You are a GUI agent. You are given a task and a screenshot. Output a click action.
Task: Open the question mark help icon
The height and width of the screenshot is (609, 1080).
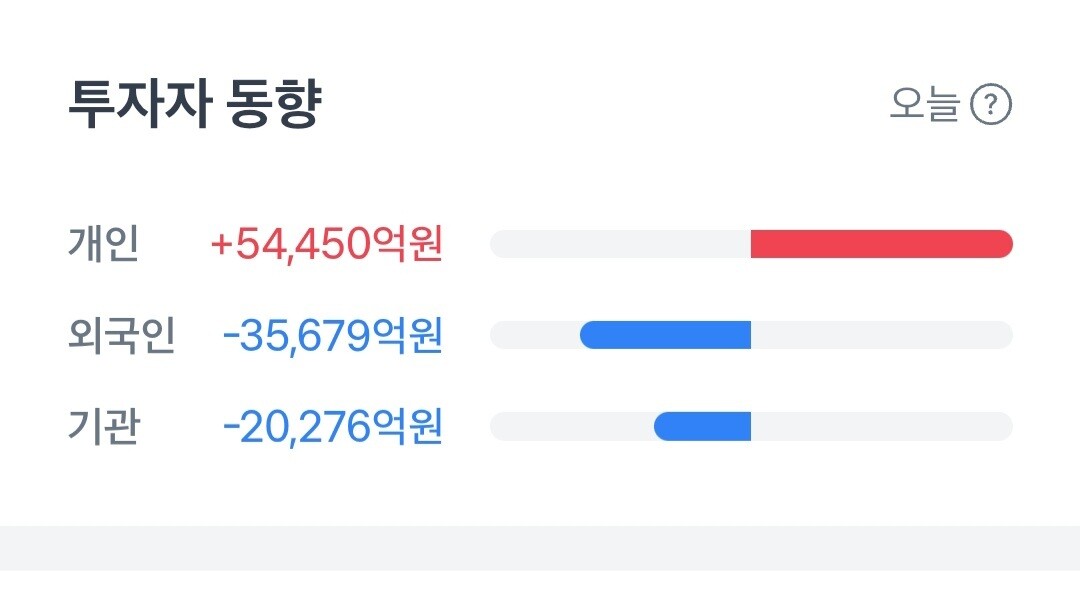[x=991, y=105]
